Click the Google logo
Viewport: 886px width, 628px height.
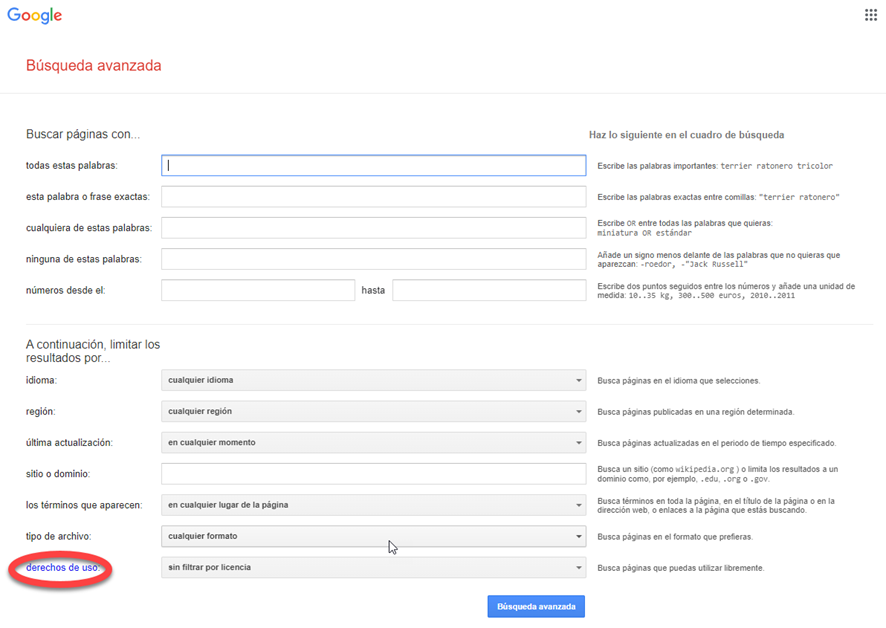[x=35, y=16]
